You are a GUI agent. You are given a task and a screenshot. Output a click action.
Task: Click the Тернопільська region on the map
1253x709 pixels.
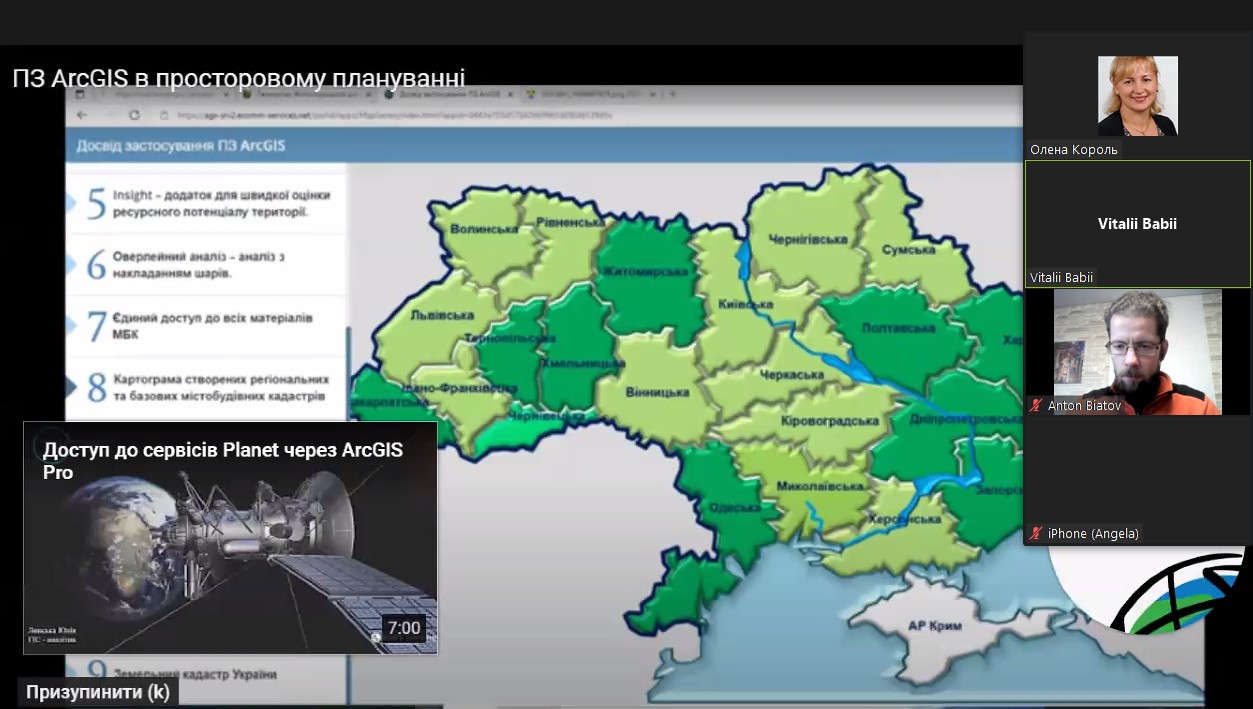[511, 338]
